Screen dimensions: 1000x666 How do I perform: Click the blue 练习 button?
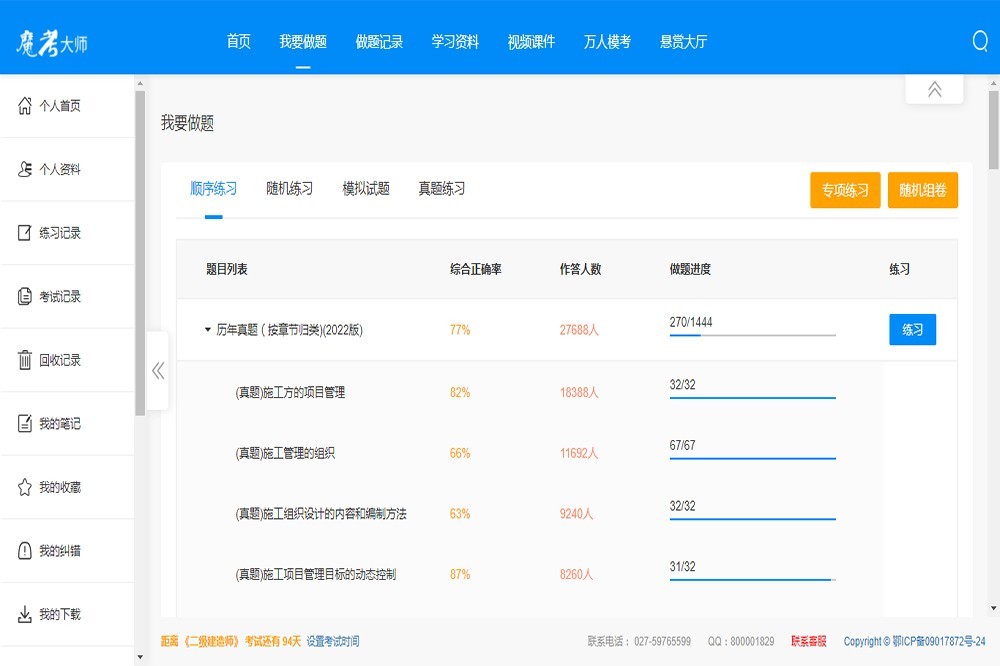pos(912,329)
